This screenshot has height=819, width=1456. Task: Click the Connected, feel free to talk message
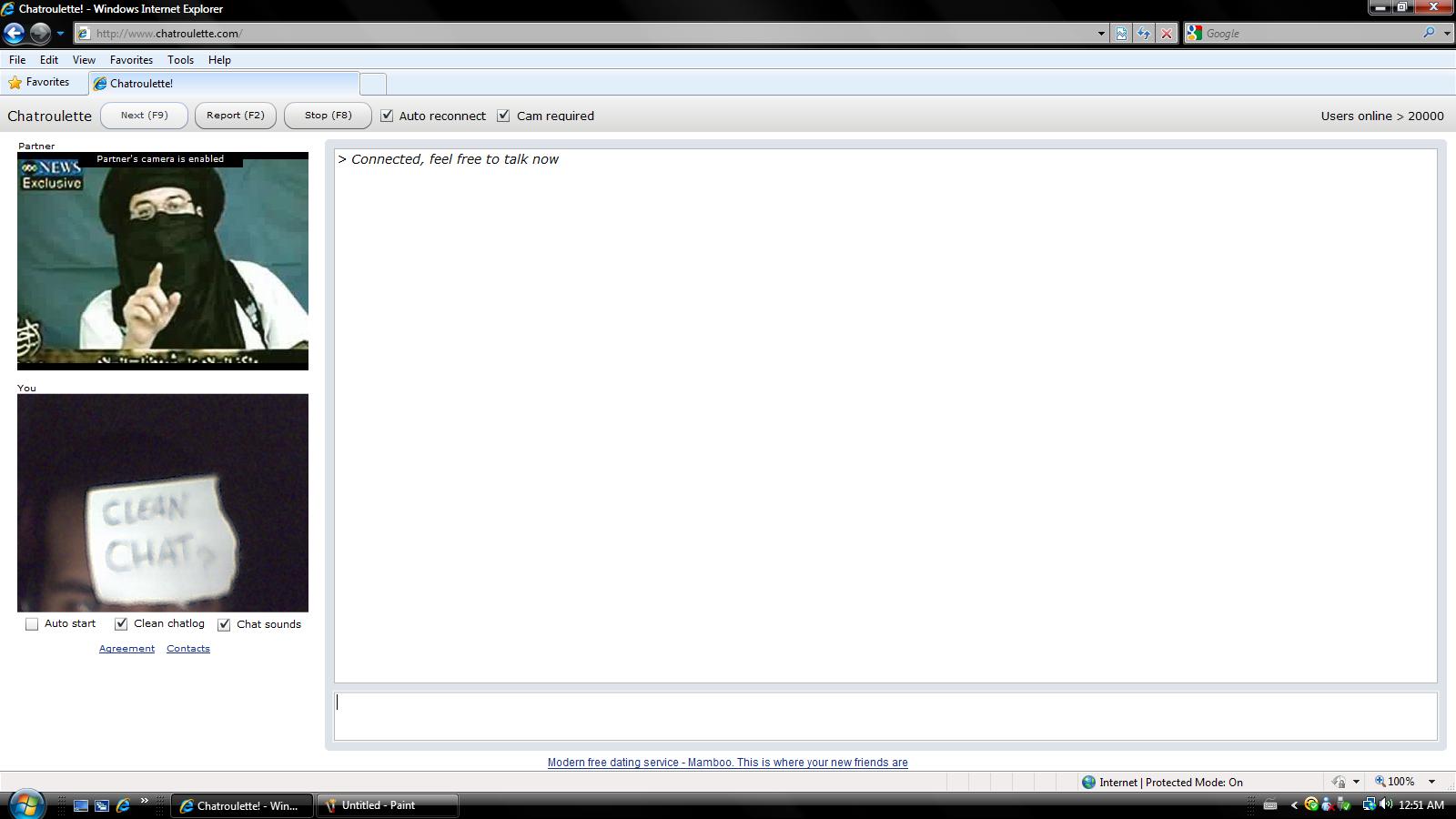pyautogui.click(x=448, y=159)
